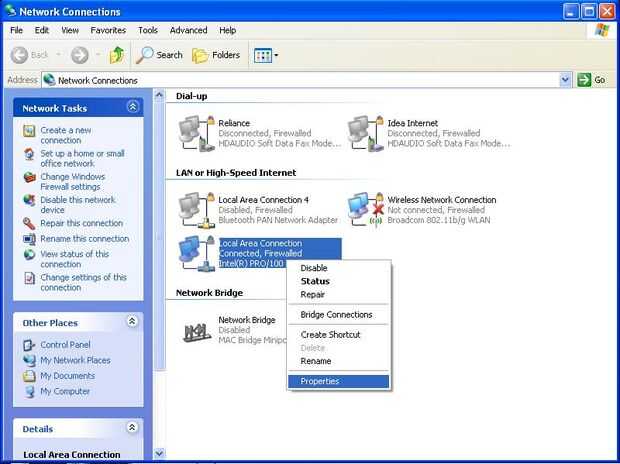Open the File menu
The image size is (620, 464).
pos(17,30)
